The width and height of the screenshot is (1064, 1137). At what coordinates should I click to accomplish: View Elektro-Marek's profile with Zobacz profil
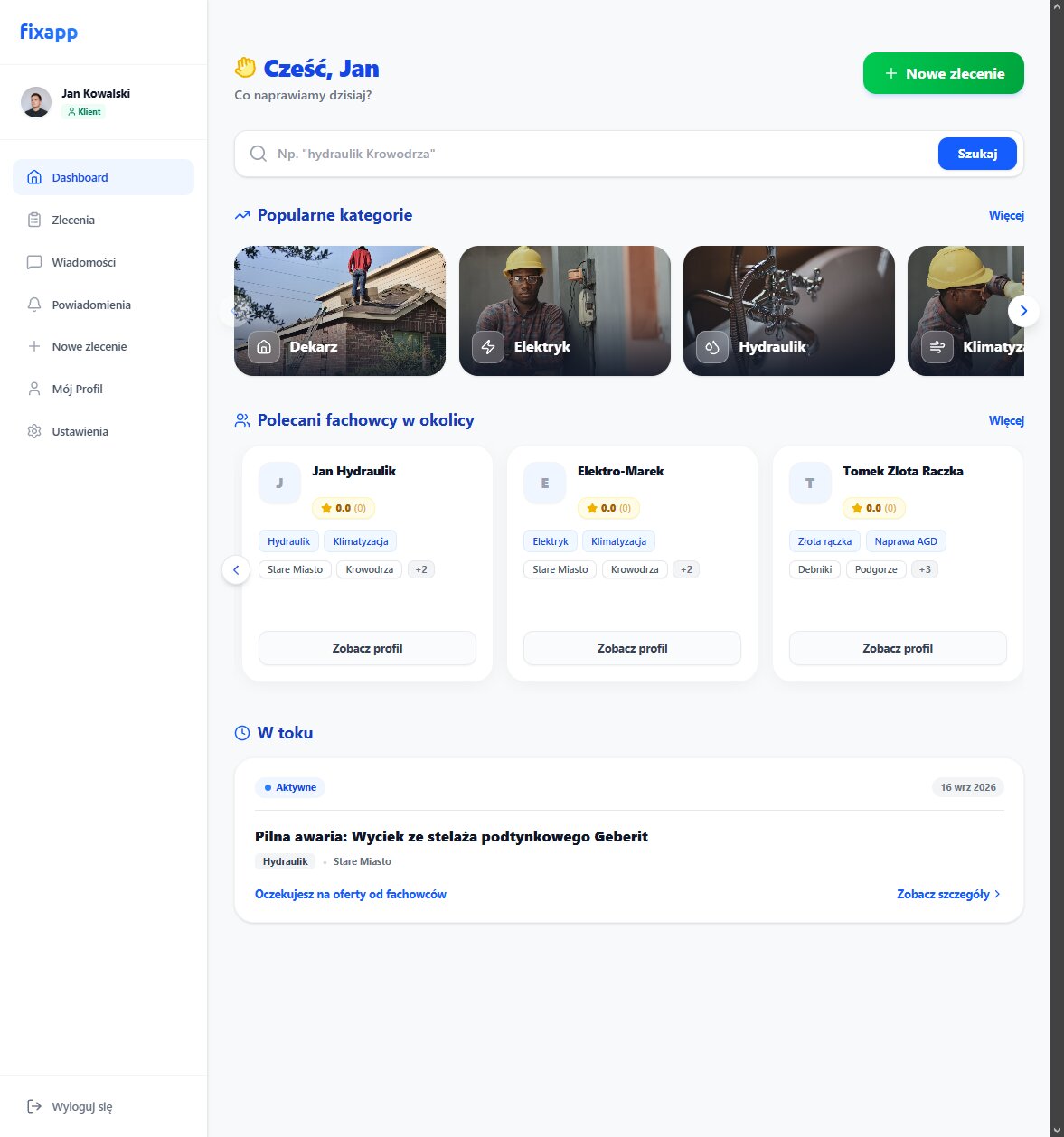(633, 648)
